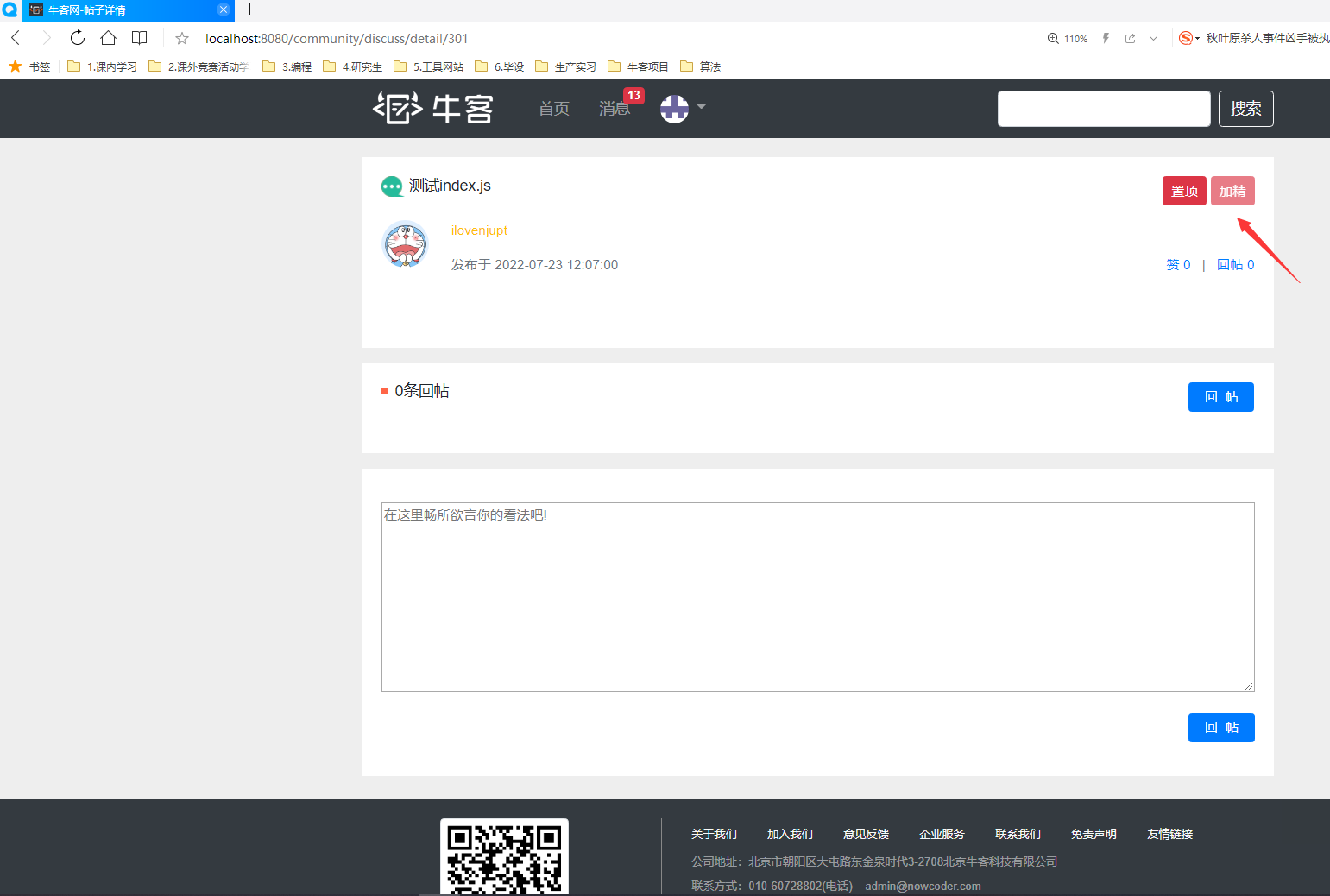Select the 牛客网-帖子详情 tab
This screenshot has width=1330, height=896.
coord(129,10)
